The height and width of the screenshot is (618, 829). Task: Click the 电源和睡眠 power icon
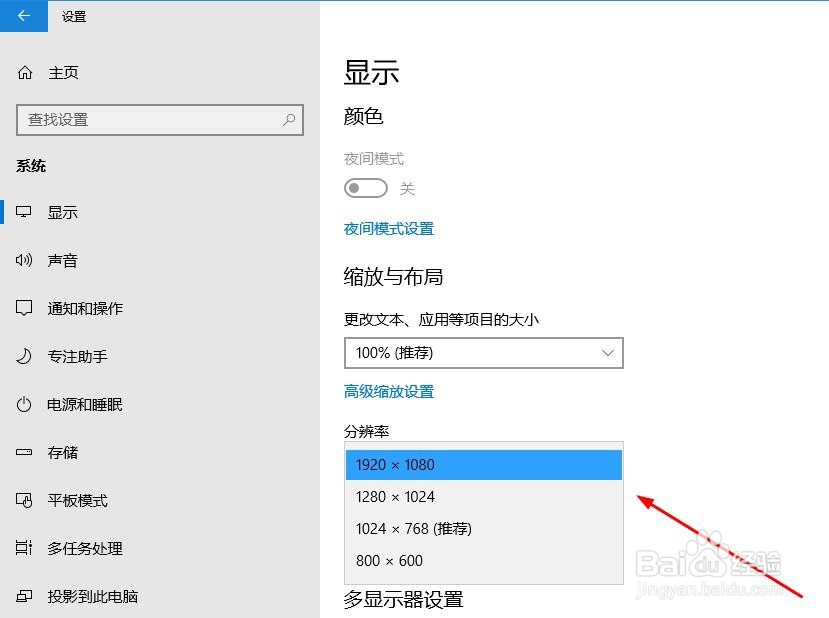coord(24,404)
